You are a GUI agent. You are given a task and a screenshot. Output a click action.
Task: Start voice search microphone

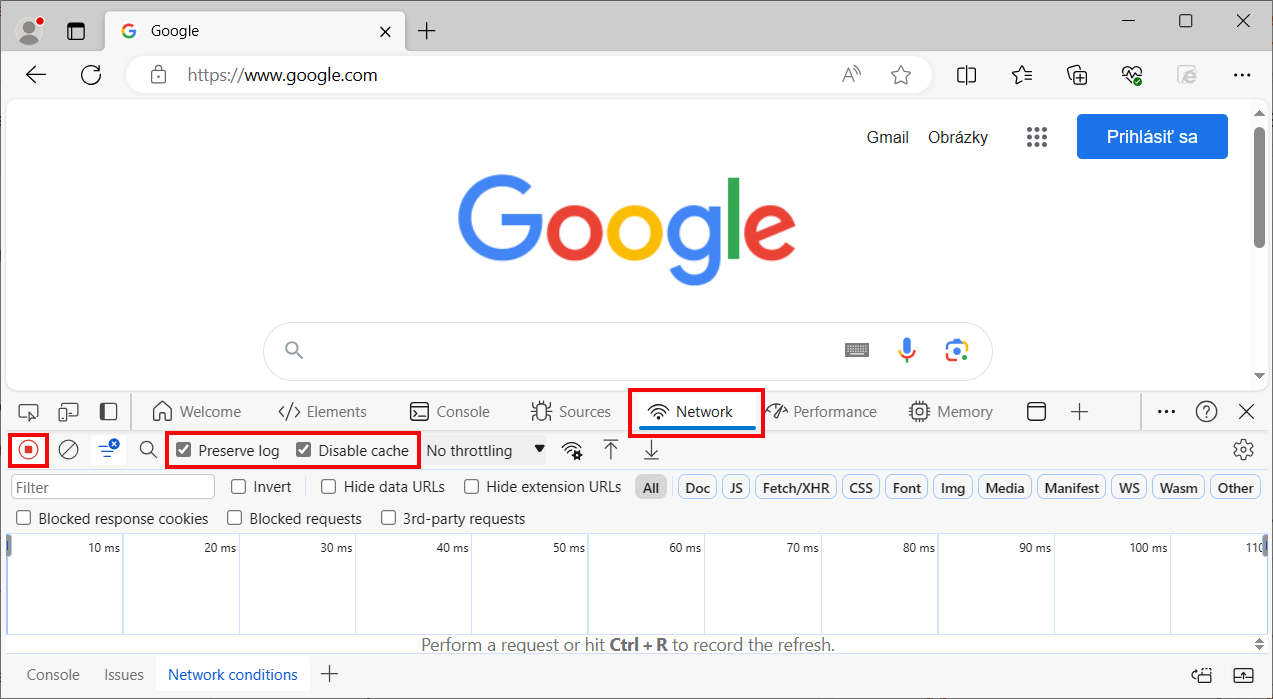pos(907,350)
